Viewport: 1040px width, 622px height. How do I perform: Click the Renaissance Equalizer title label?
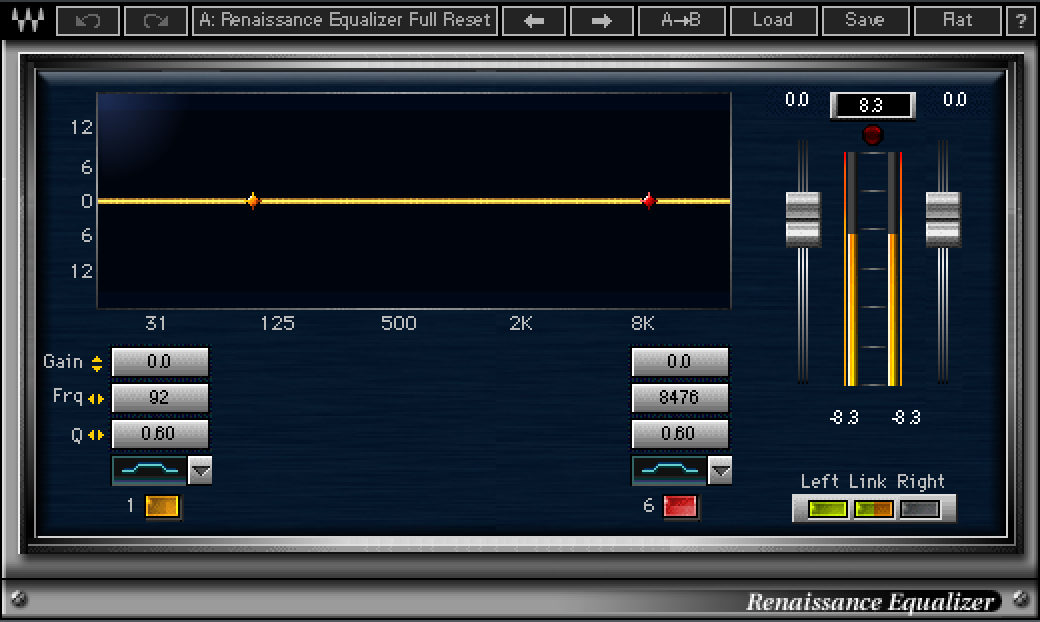pyautogui.click(x=870, y=601)
